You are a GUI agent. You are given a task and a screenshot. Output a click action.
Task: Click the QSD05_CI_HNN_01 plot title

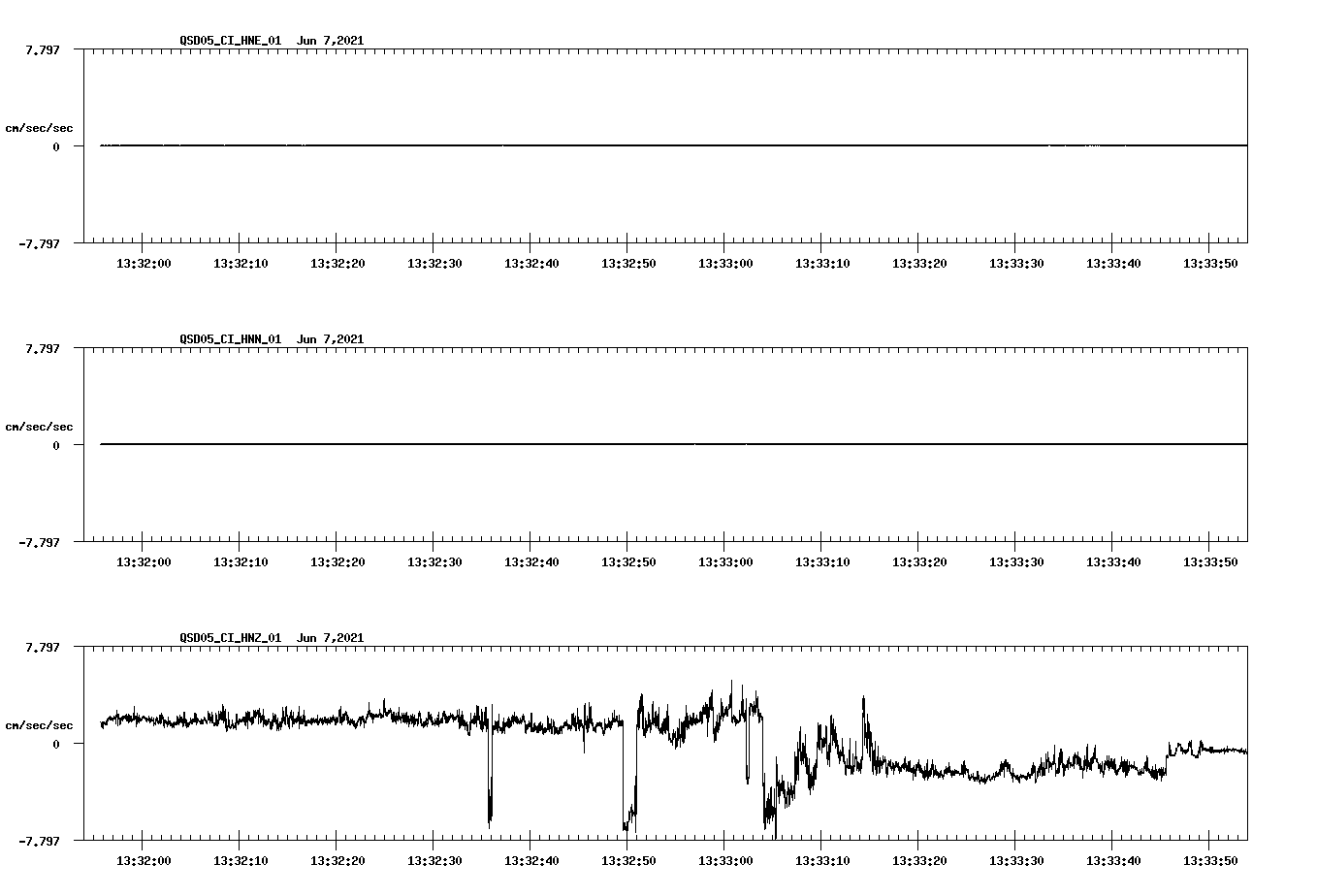click(x=272, y=339)
